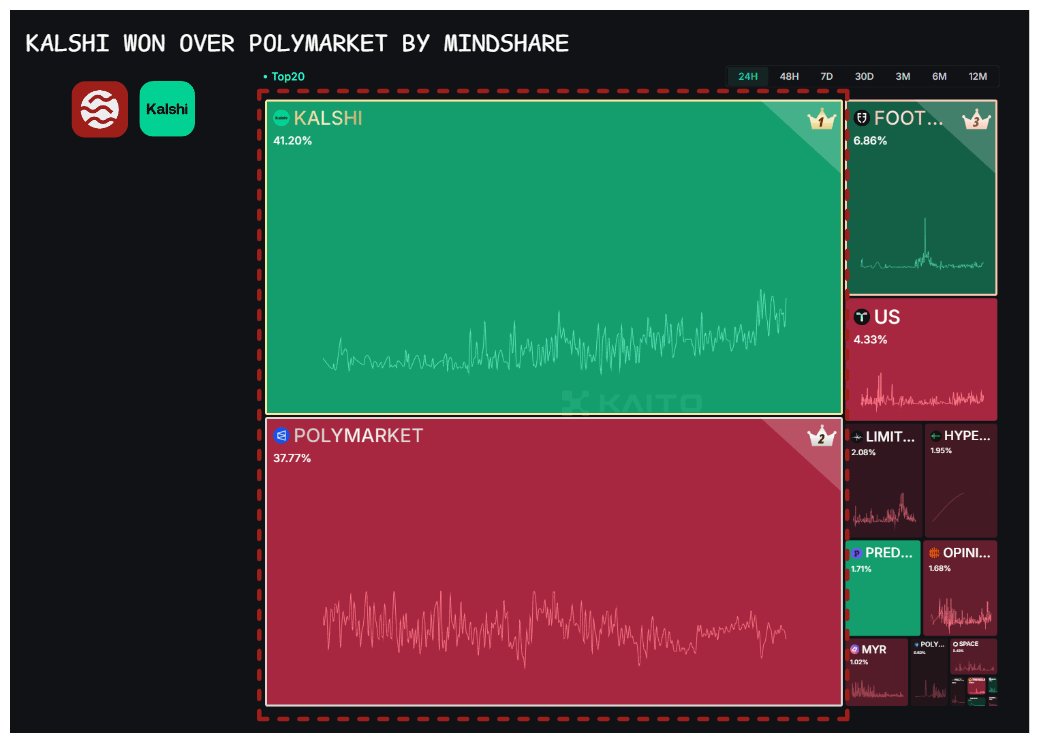1039x743 pixels.
Task: Open the OPINI... project name
Action: [967, 552]
